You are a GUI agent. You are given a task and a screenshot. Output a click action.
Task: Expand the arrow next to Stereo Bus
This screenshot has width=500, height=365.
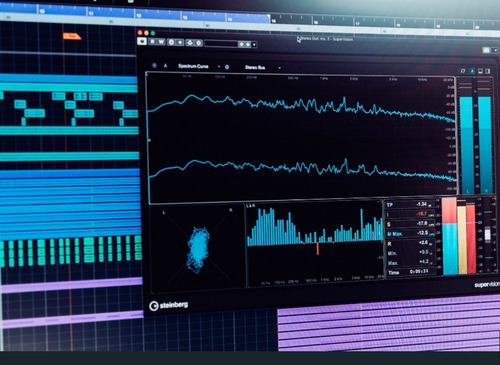pos(279,68)
